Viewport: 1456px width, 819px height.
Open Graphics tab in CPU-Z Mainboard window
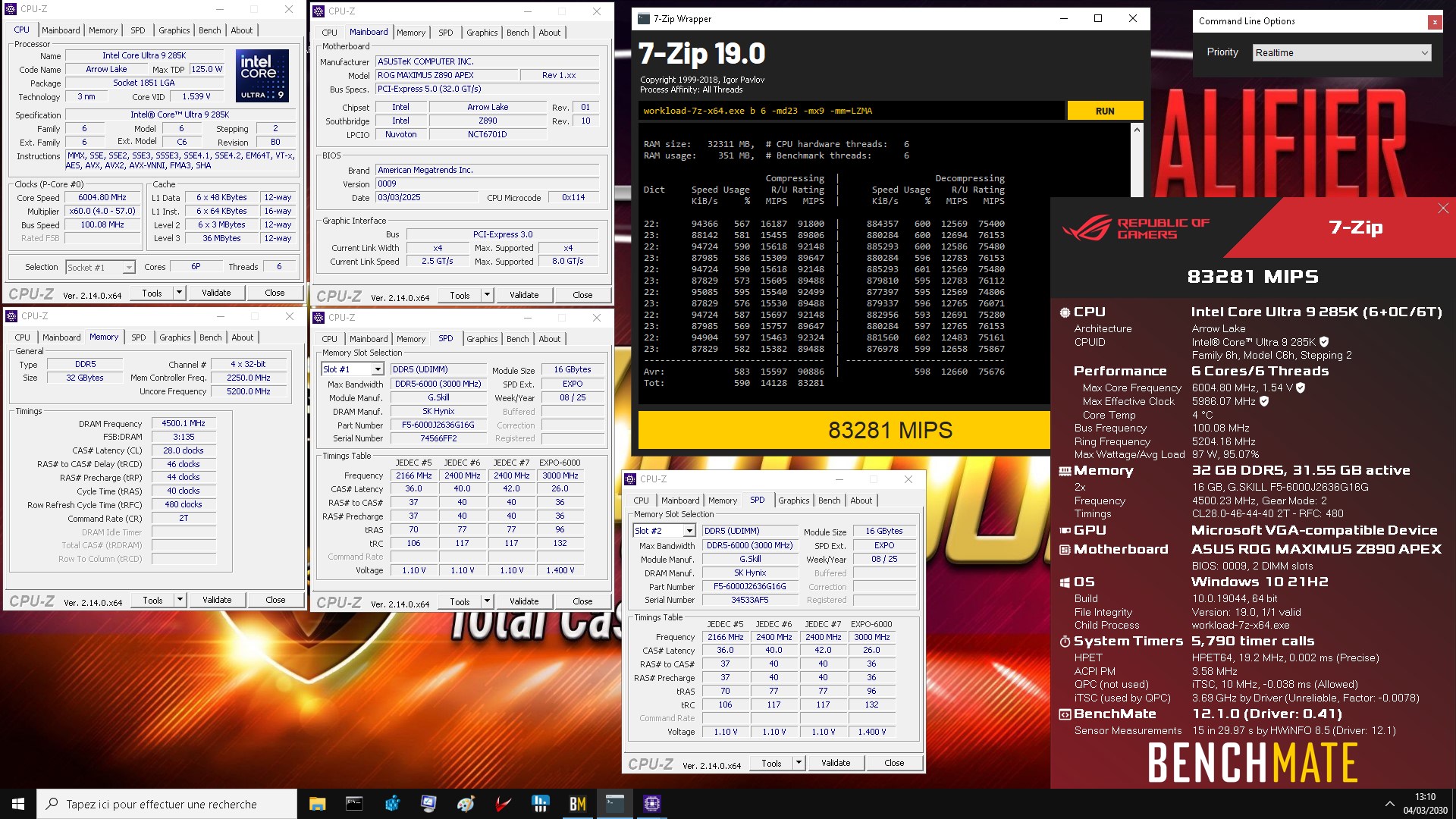pos(482,33)
